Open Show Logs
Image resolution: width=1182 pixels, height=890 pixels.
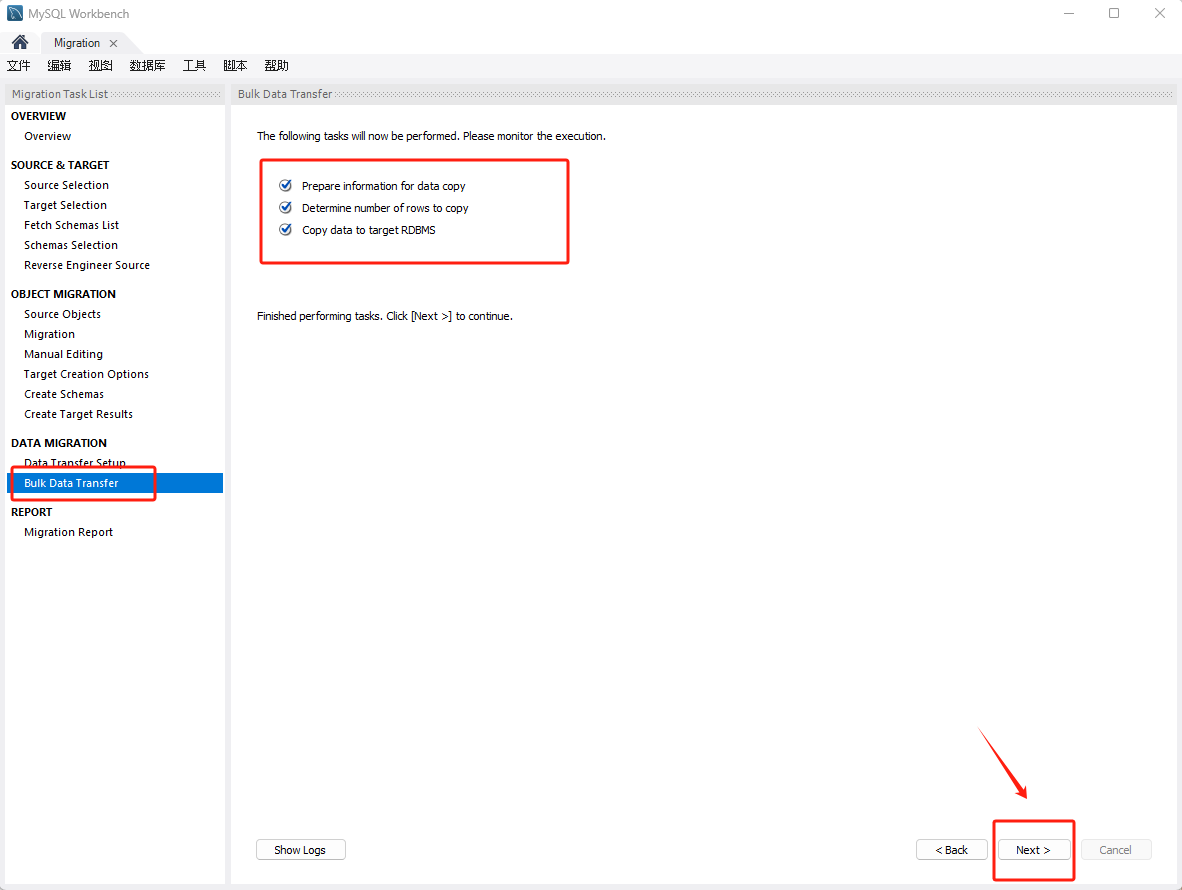(300, 849)
